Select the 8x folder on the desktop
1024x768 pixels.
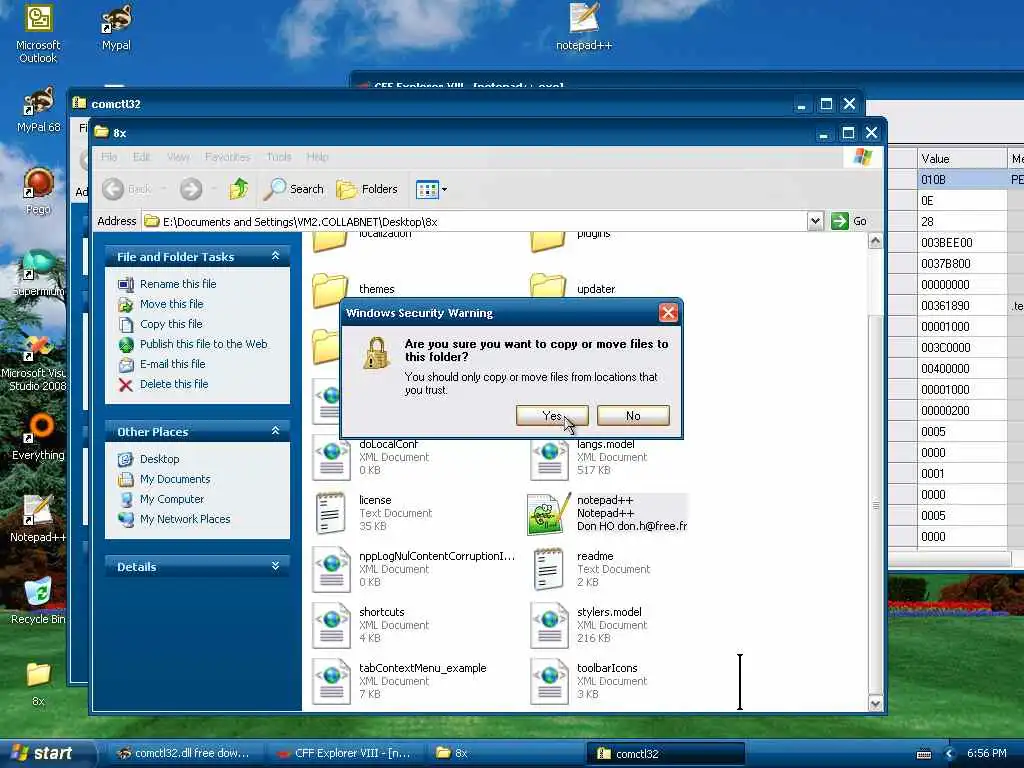pyautogui.click(x=38, y=683)
